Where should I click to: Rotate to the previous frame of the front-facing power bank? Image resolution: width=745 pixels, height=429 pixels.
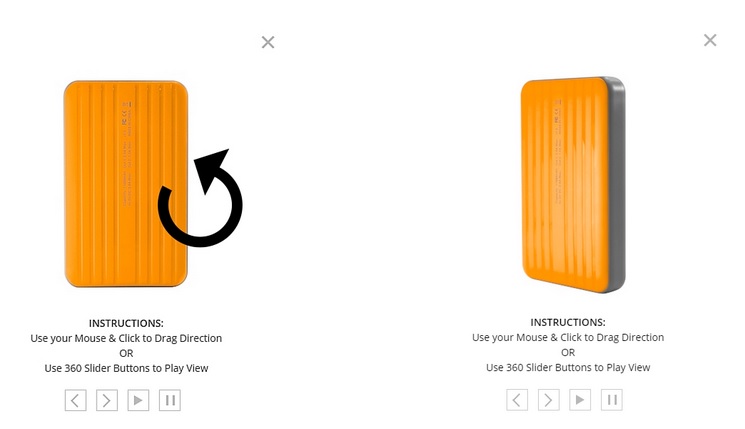pyautogui.click(x=76, y=400)
